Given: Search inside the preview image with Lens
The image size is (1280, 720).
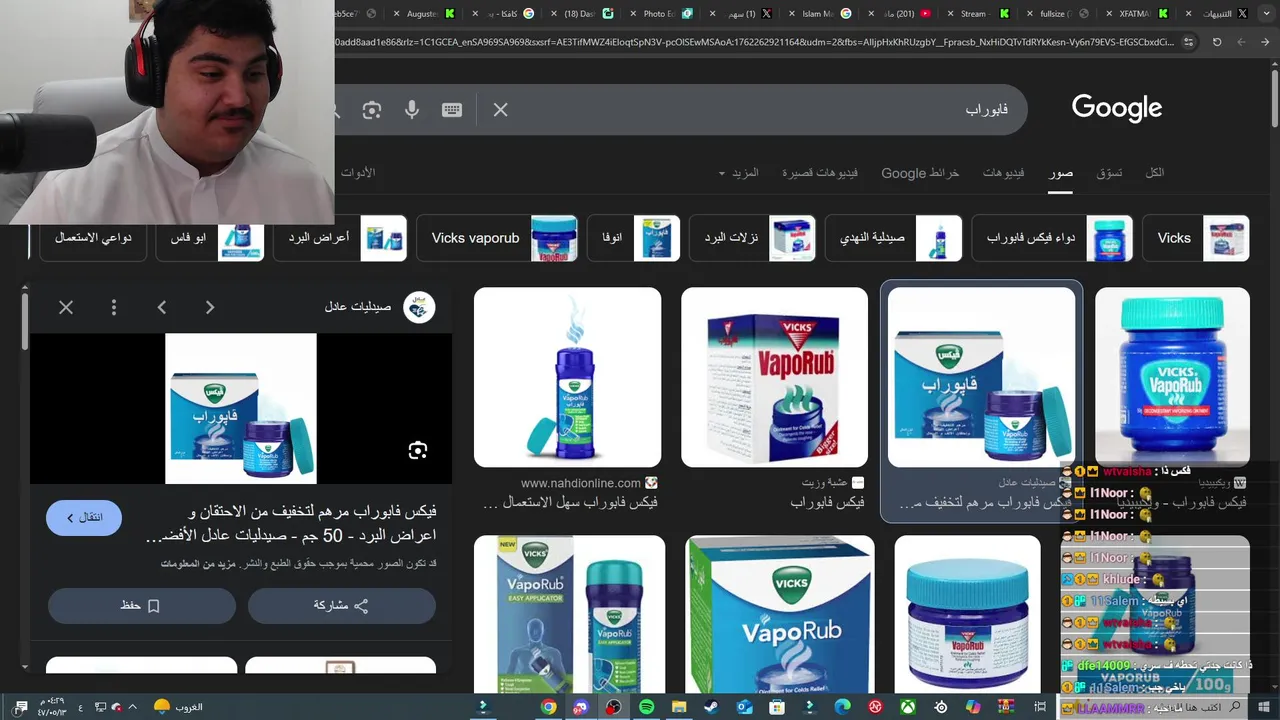Looking at the screenshot, I should tap(418, 450).
